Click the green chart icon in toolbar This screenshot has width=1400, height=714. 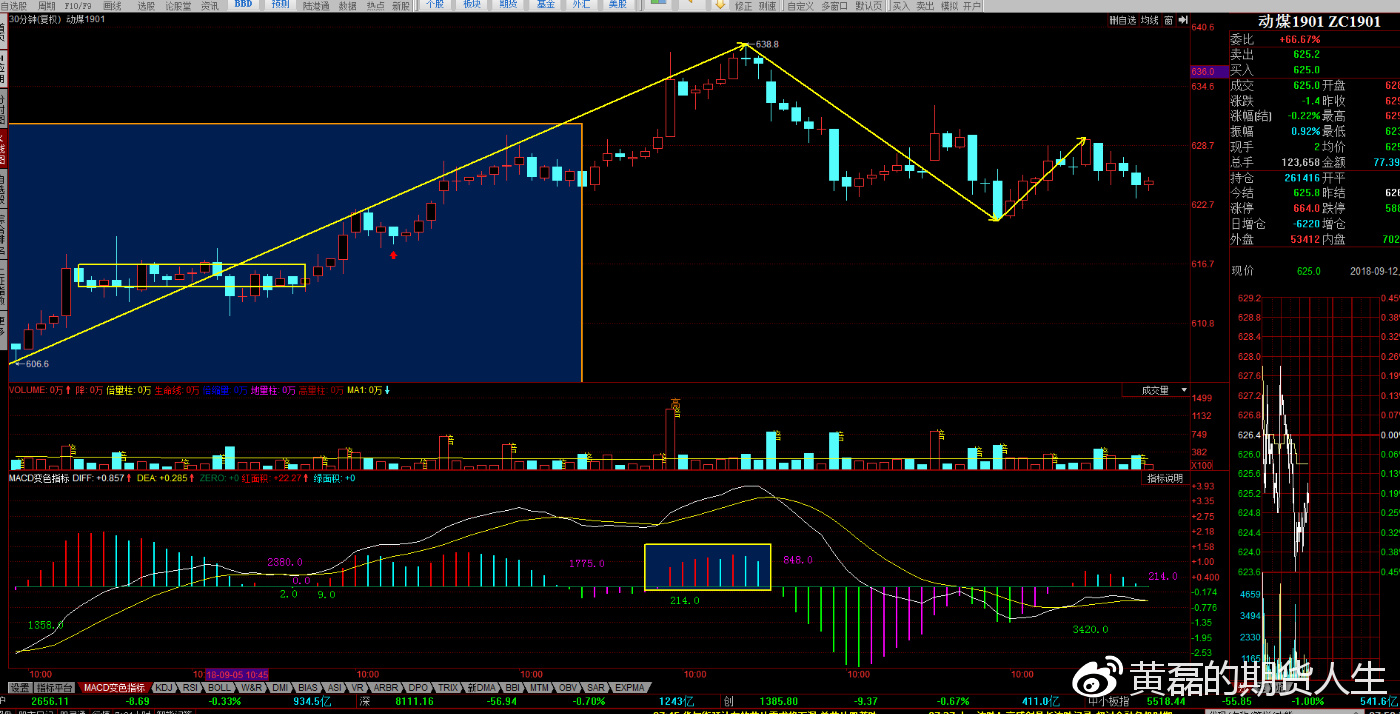pos(657,5)
